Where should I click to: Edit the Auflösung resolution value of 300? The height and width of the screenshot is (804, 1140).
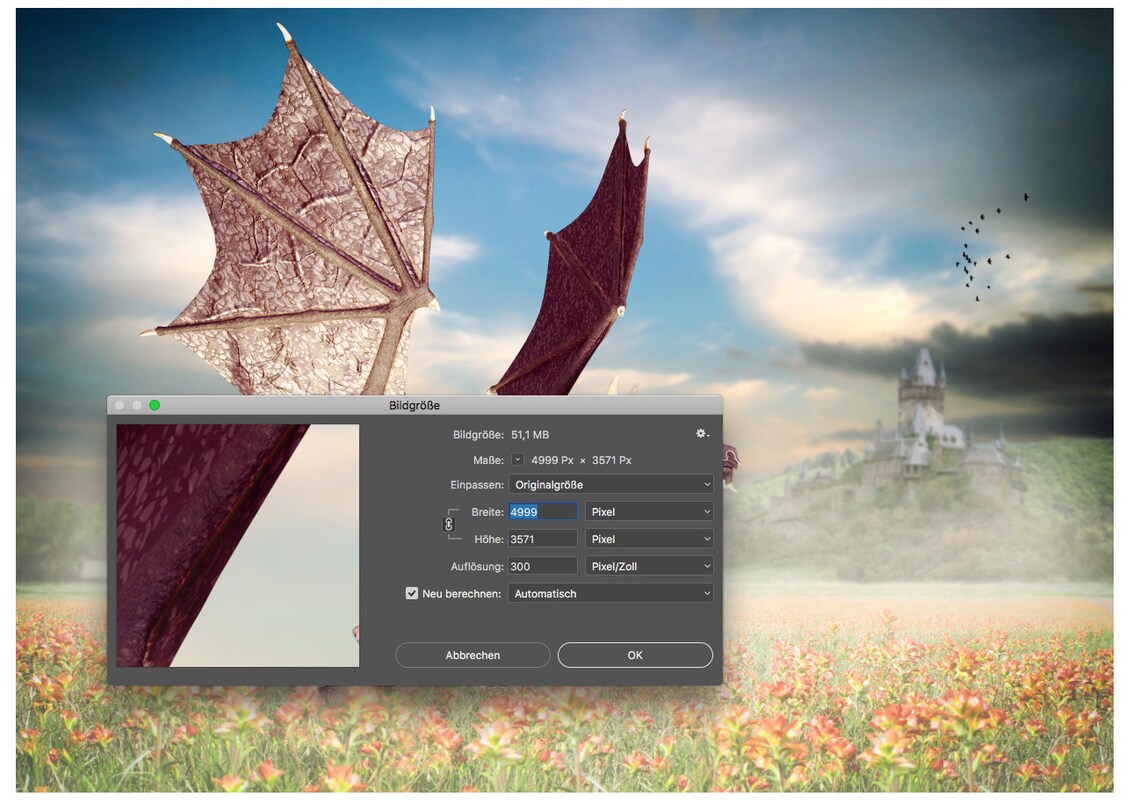541,565
